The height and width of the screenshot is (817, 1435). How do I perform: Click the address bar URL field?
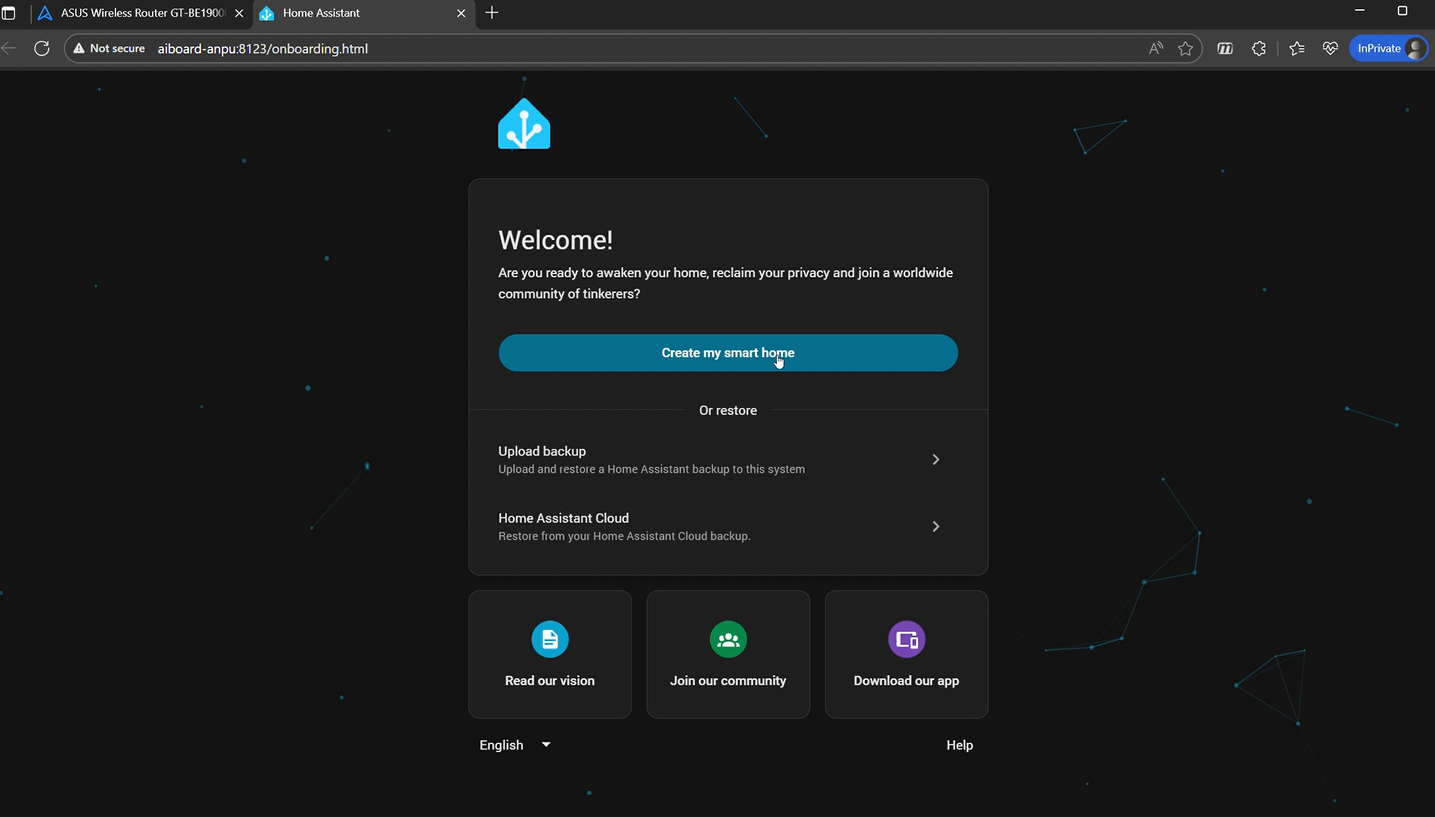point(600,48)
